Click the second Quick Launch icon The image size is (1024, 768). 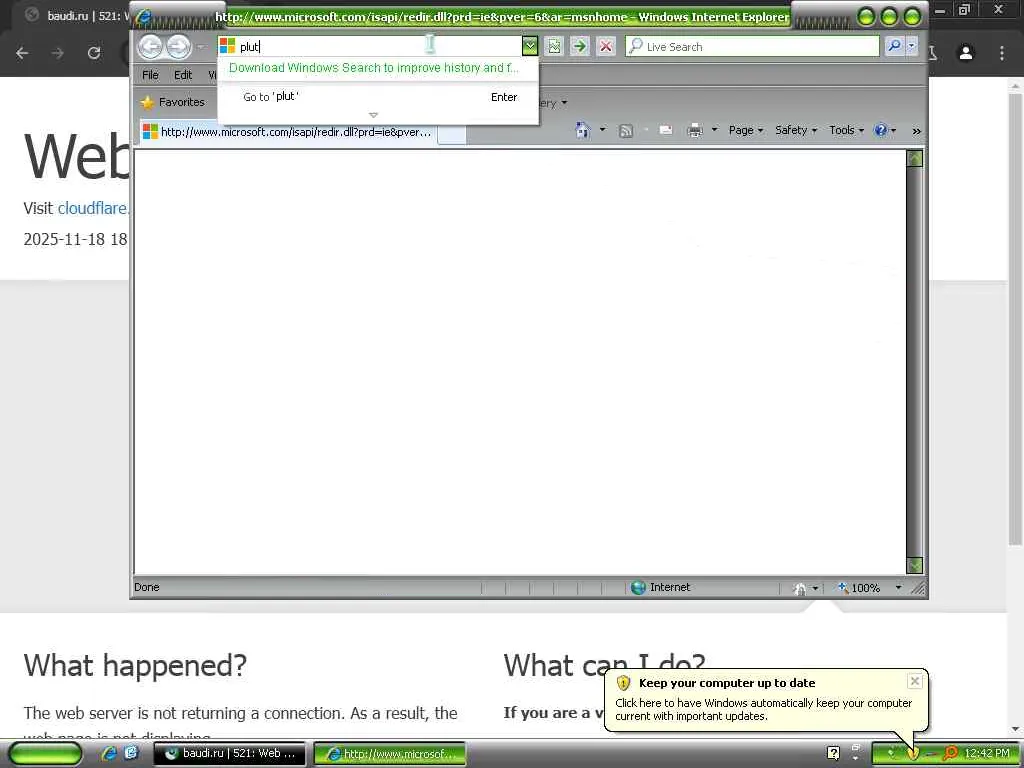(131, 753)
